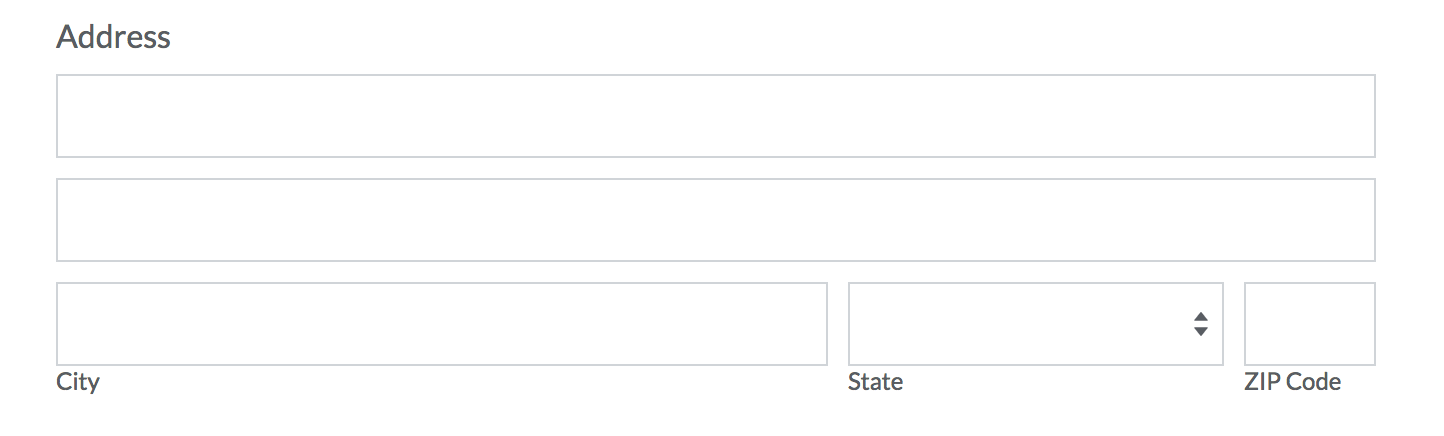Click the "ZIP Code" label text
This screenshot has height=436, width=1444.
pos(1292,382)
